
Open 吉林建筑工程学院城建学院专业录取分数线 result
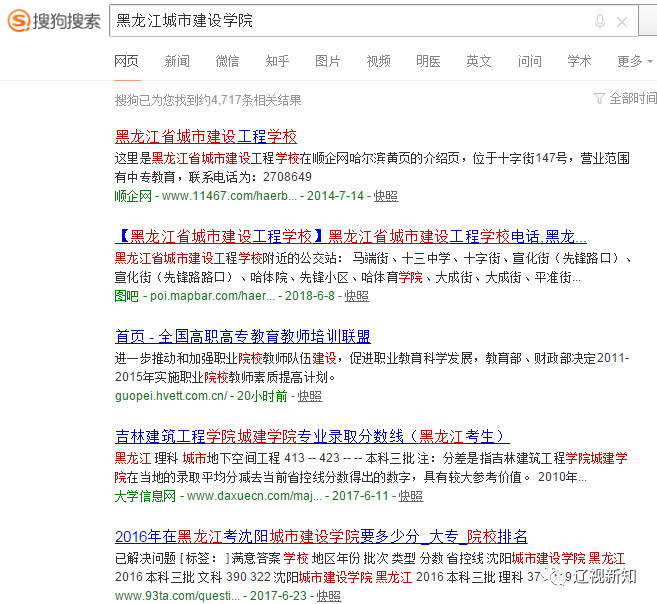[x=312, y=436]
